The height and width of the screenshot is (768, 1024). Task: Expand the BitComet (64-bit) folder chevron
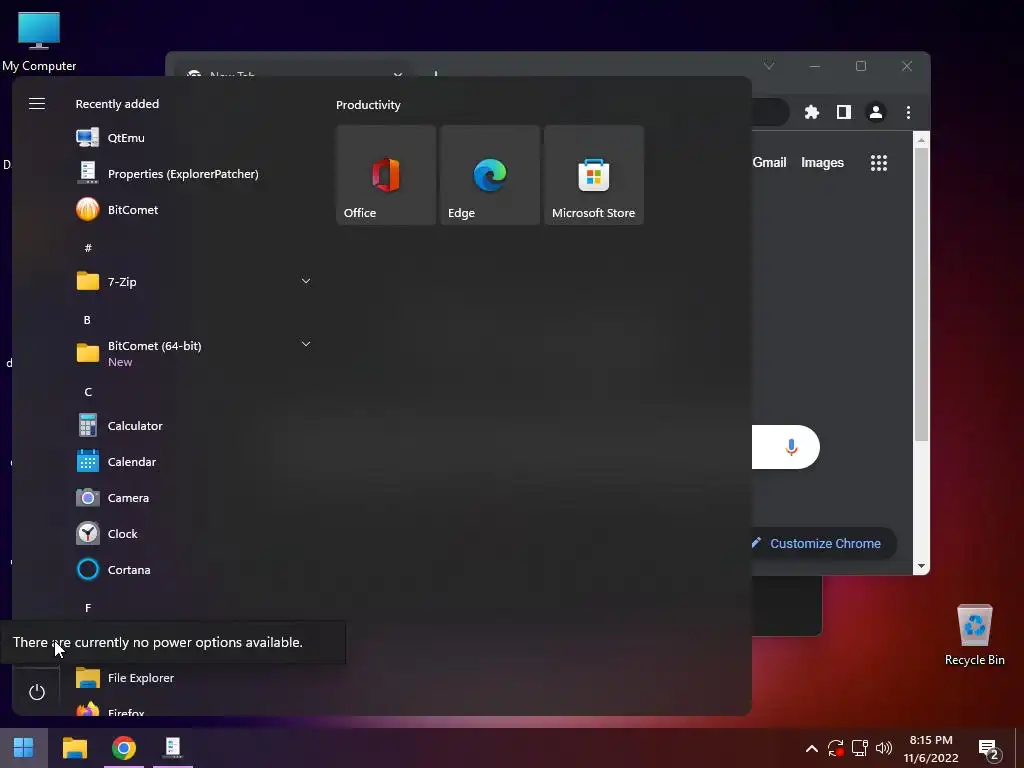306,344
